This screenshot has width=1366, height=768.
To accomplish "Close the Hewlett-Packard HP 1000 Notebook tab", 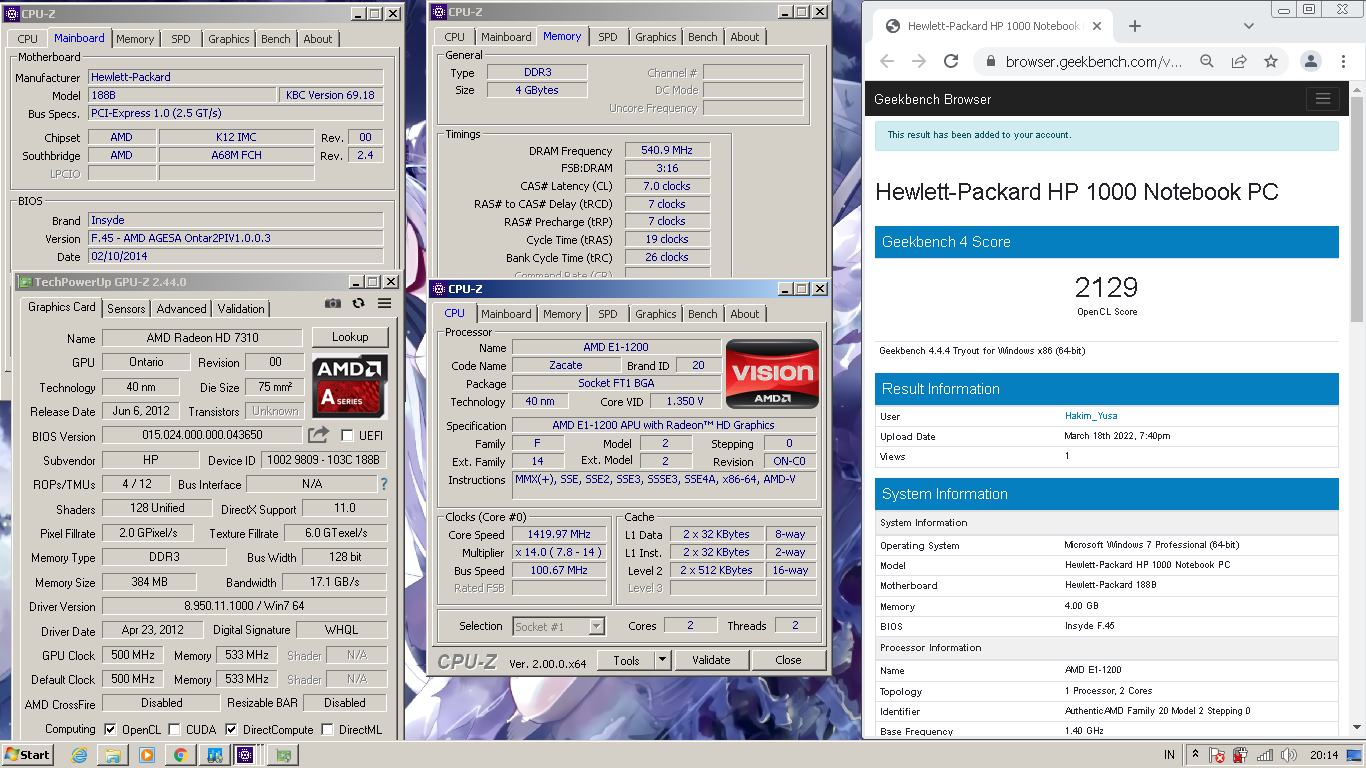I will pos(1096,26).
